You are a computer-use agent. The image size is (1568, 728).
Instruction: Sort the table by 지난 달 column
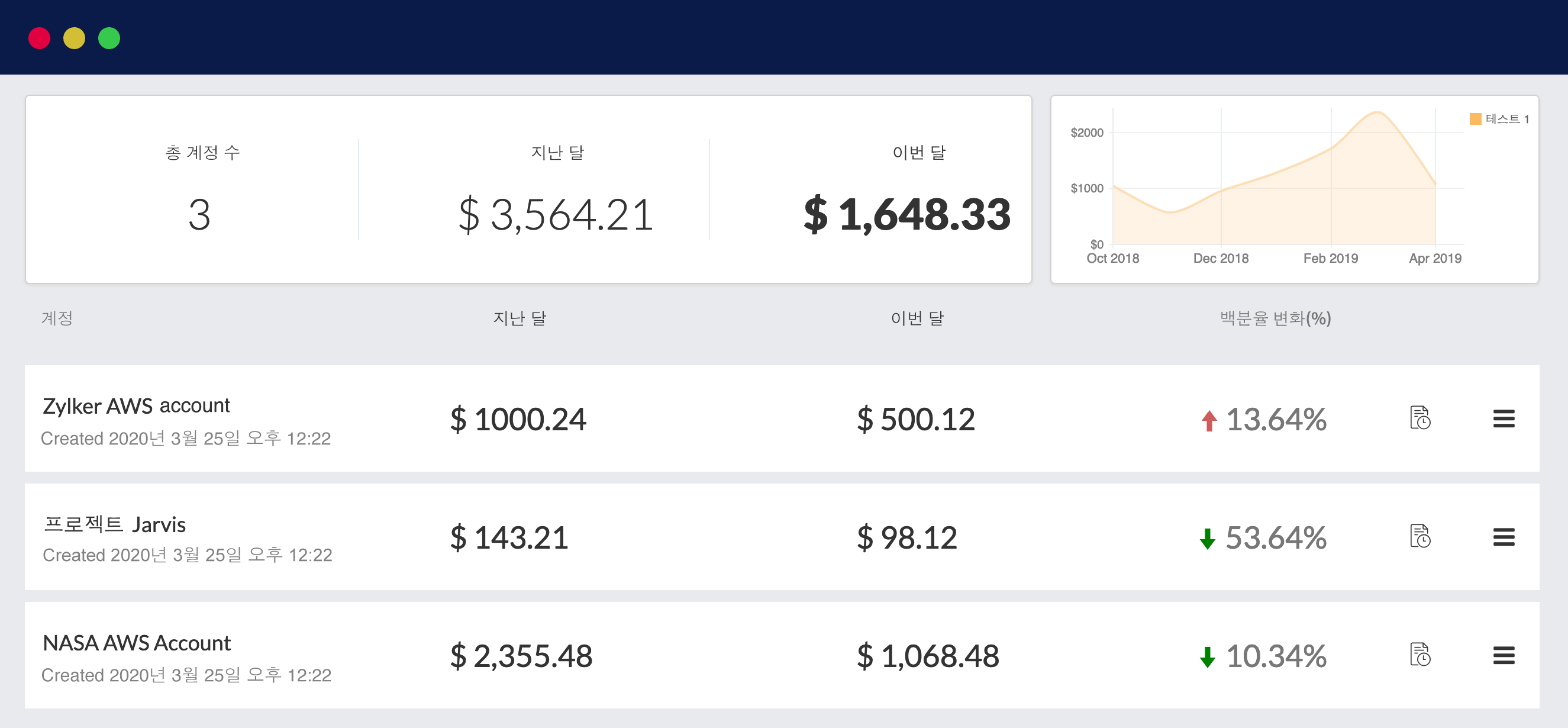click(x=518, y=318)
